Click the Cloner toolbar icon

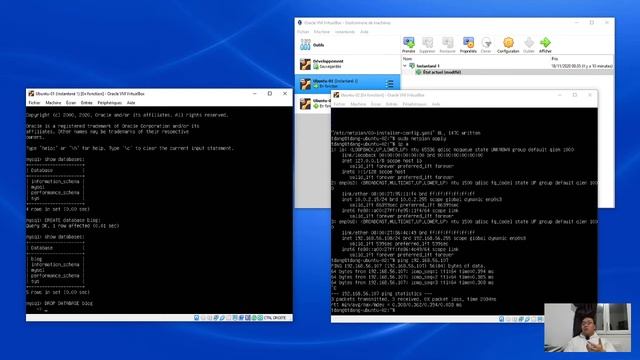[486, 45]
